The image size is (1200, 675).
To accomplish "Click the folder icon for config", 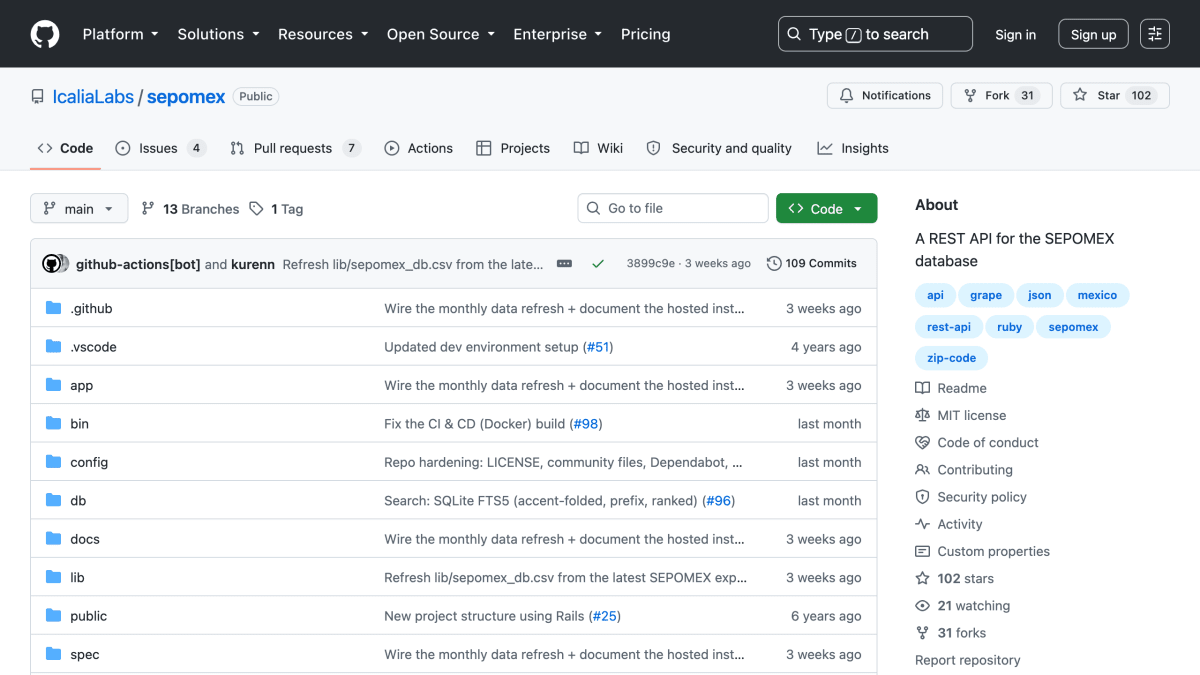I will [x=54, y=462].
